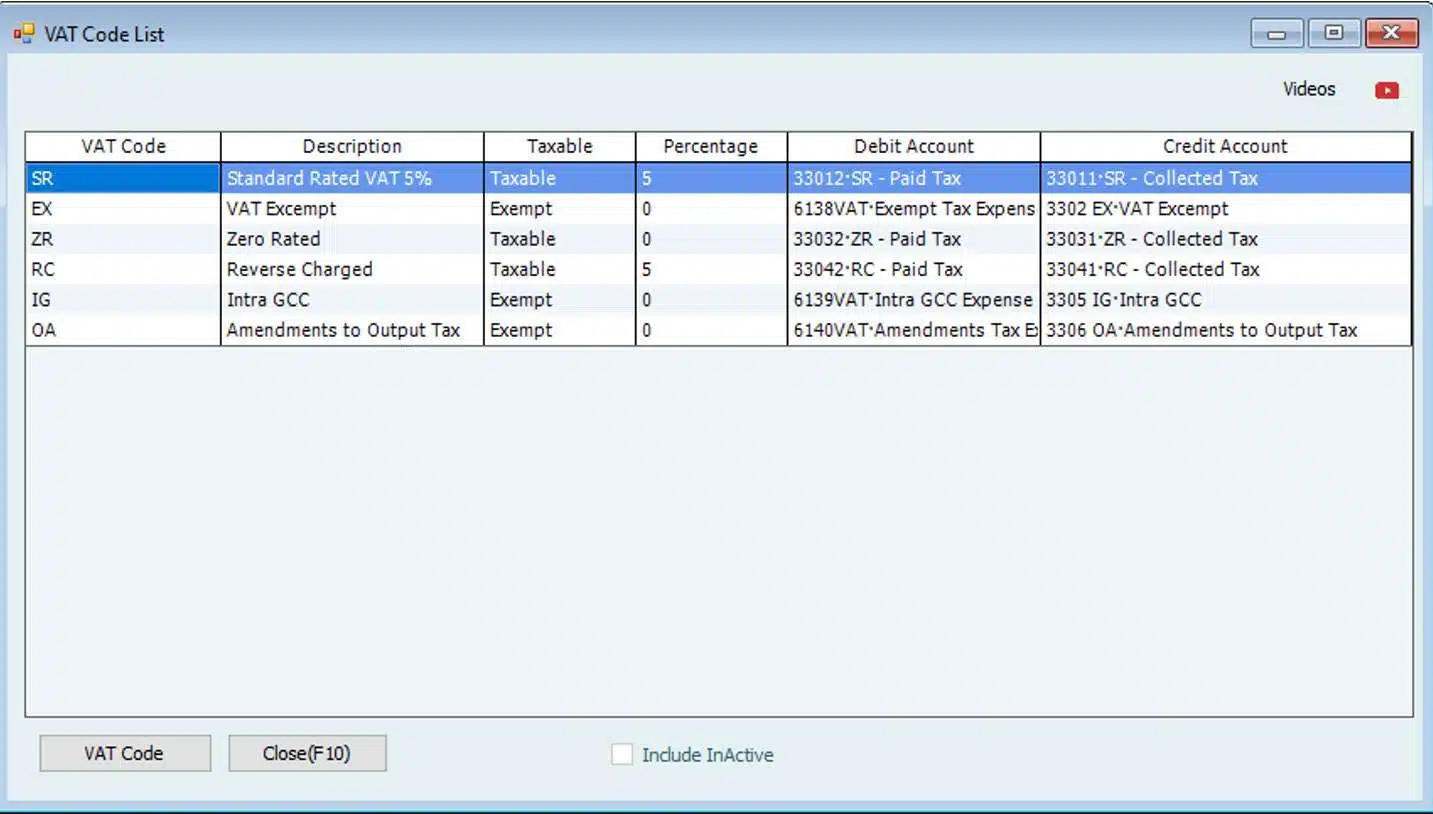Click Reverse Charged description cell

pyautogui.click(x=352, y=269)
